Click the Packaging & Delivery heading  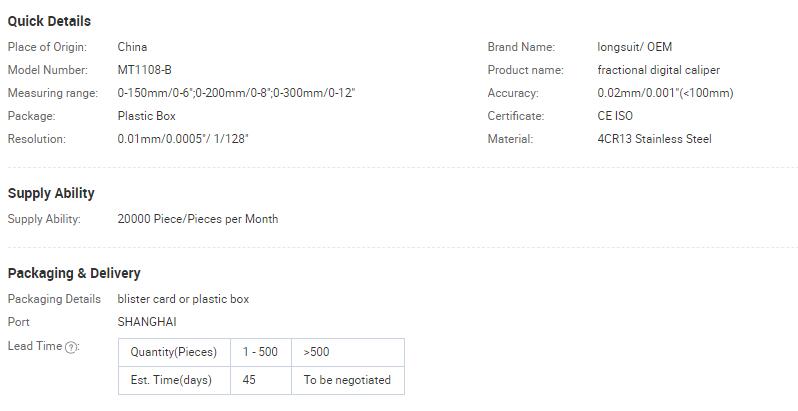[x=74, y=273]
